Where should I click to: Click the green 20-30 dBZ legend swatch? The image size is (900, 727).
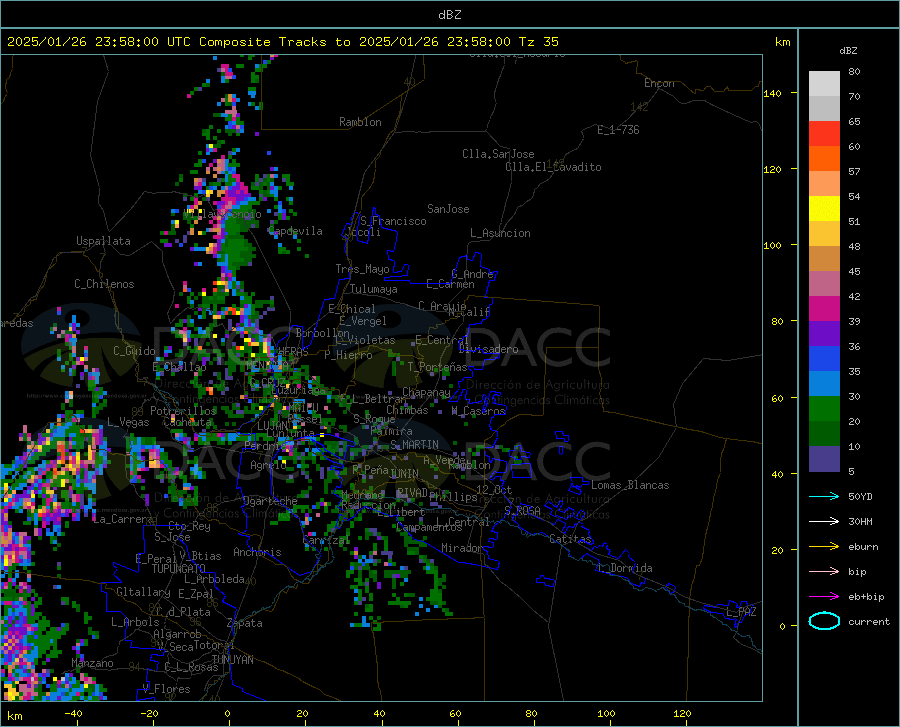(824, 409)
